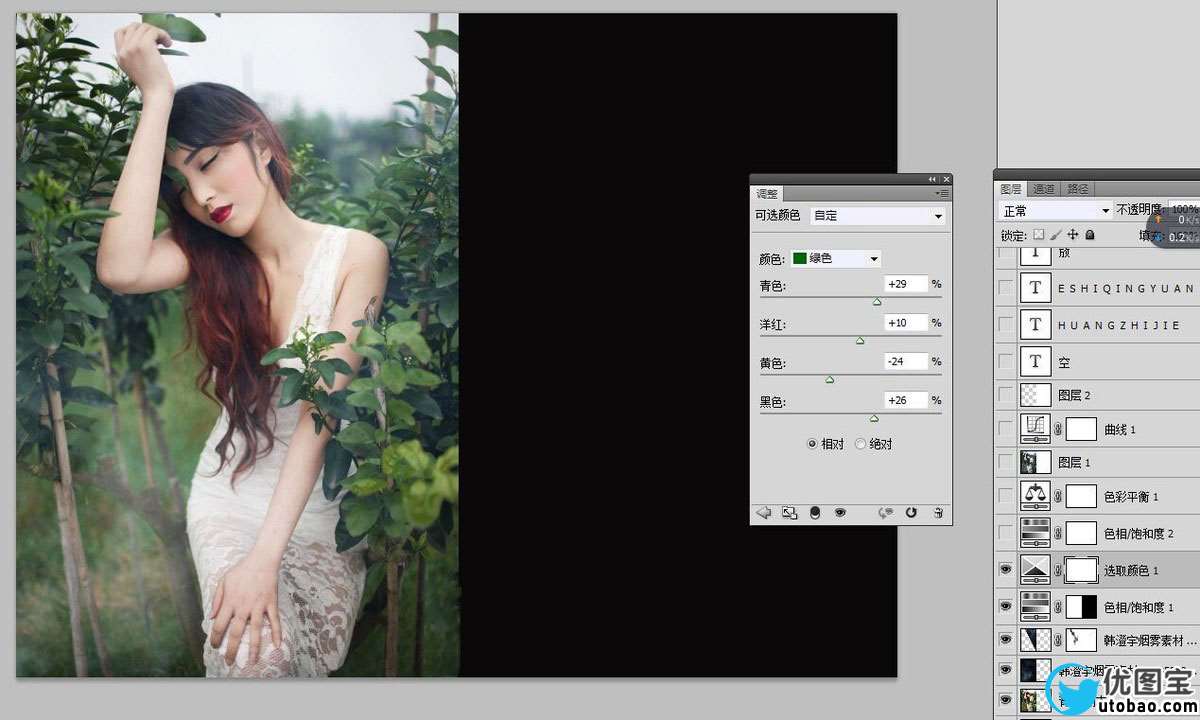This screenshot has width=1200, height=720.
Task: Switch to the 路径 tab
Action: (1078, 189)
